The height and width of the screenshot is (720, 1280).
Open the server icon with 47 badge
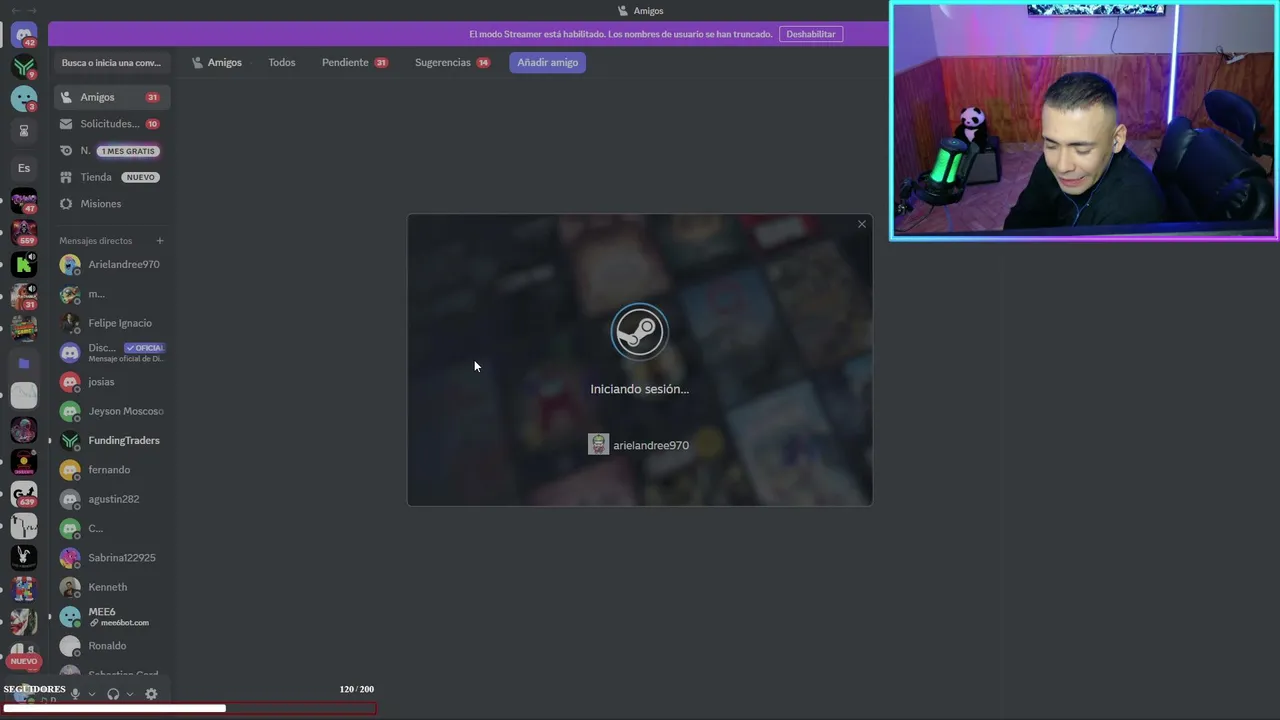point(24,201)
